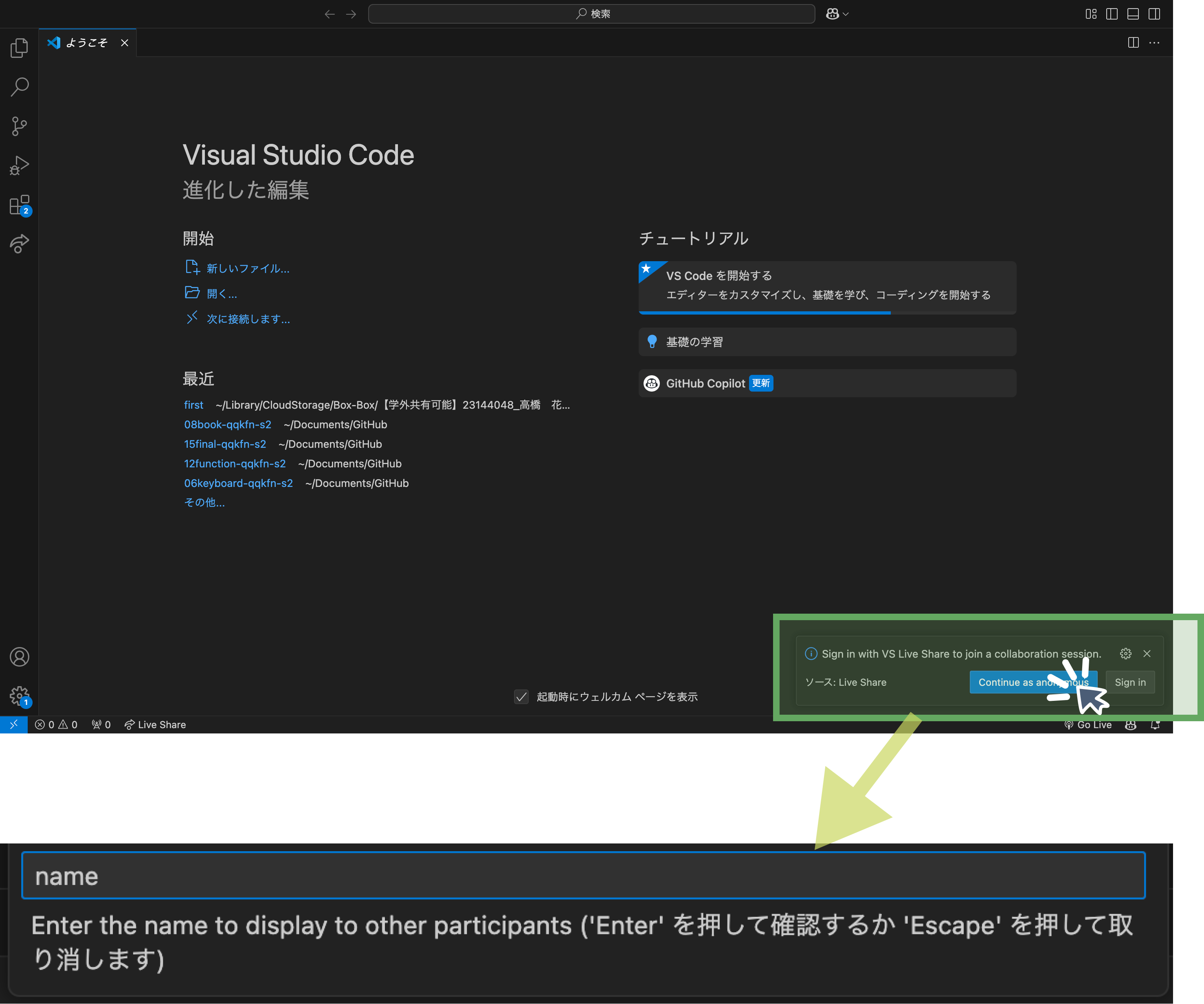Click the 更新 badge next to GitHub Copilot
The height and width of the screenshot is (1004, 1204).
(761, 383)
